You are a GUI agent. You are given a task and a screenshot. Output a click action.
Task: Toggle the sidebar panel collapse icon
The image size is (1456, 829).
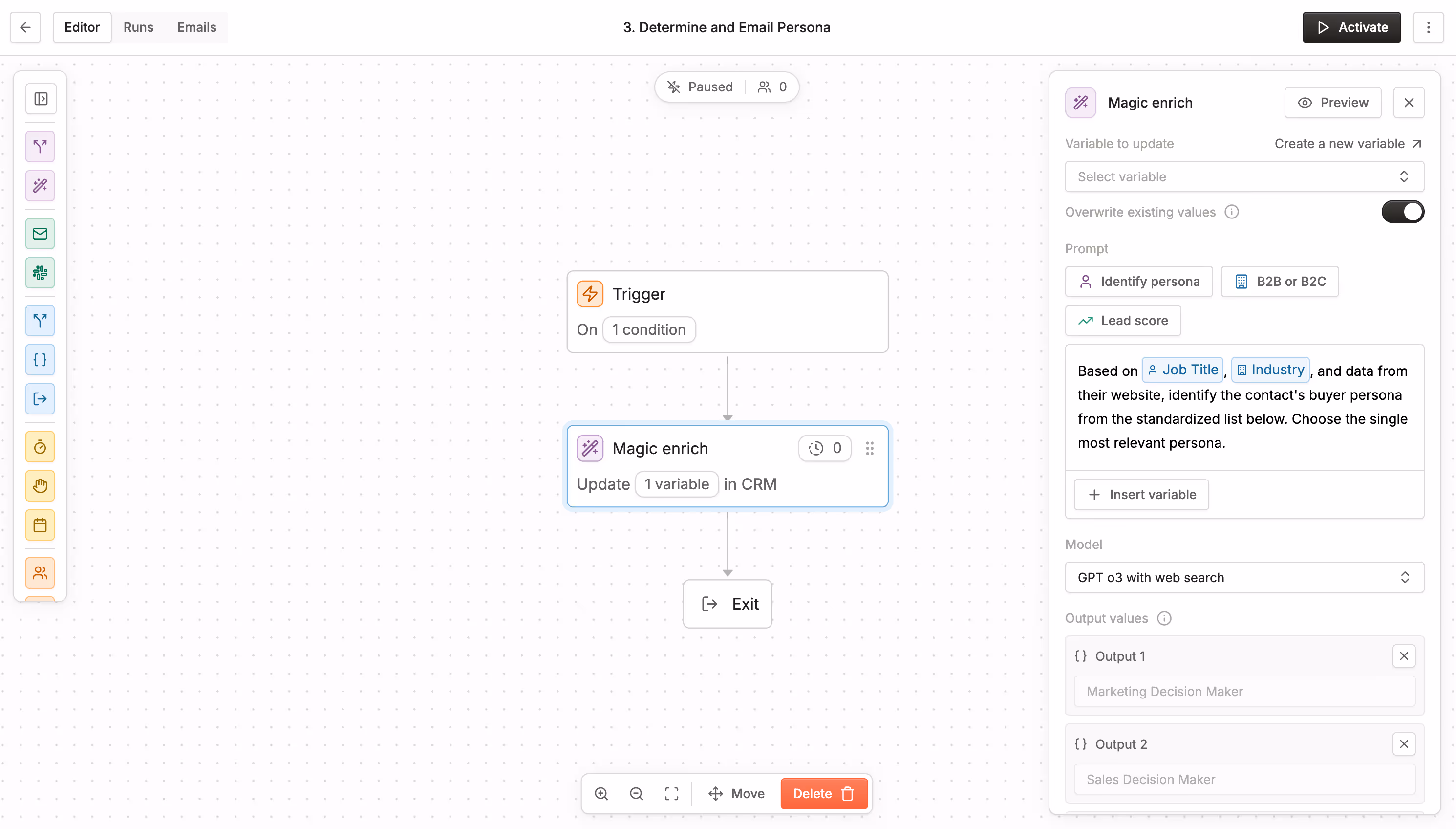[40, 99]
